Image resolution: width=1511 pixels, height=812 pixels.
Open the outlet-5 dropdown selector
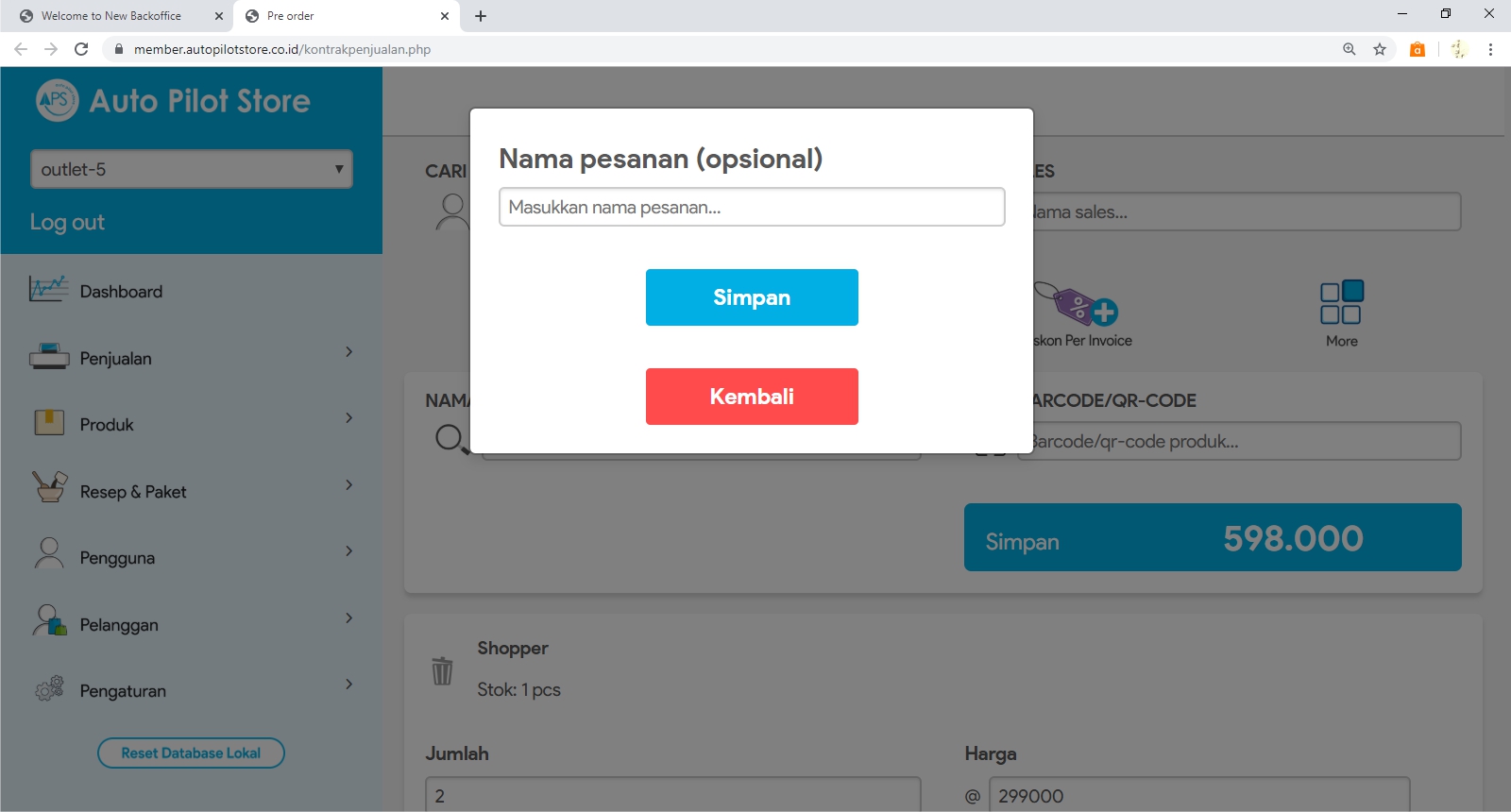(192, 169)
